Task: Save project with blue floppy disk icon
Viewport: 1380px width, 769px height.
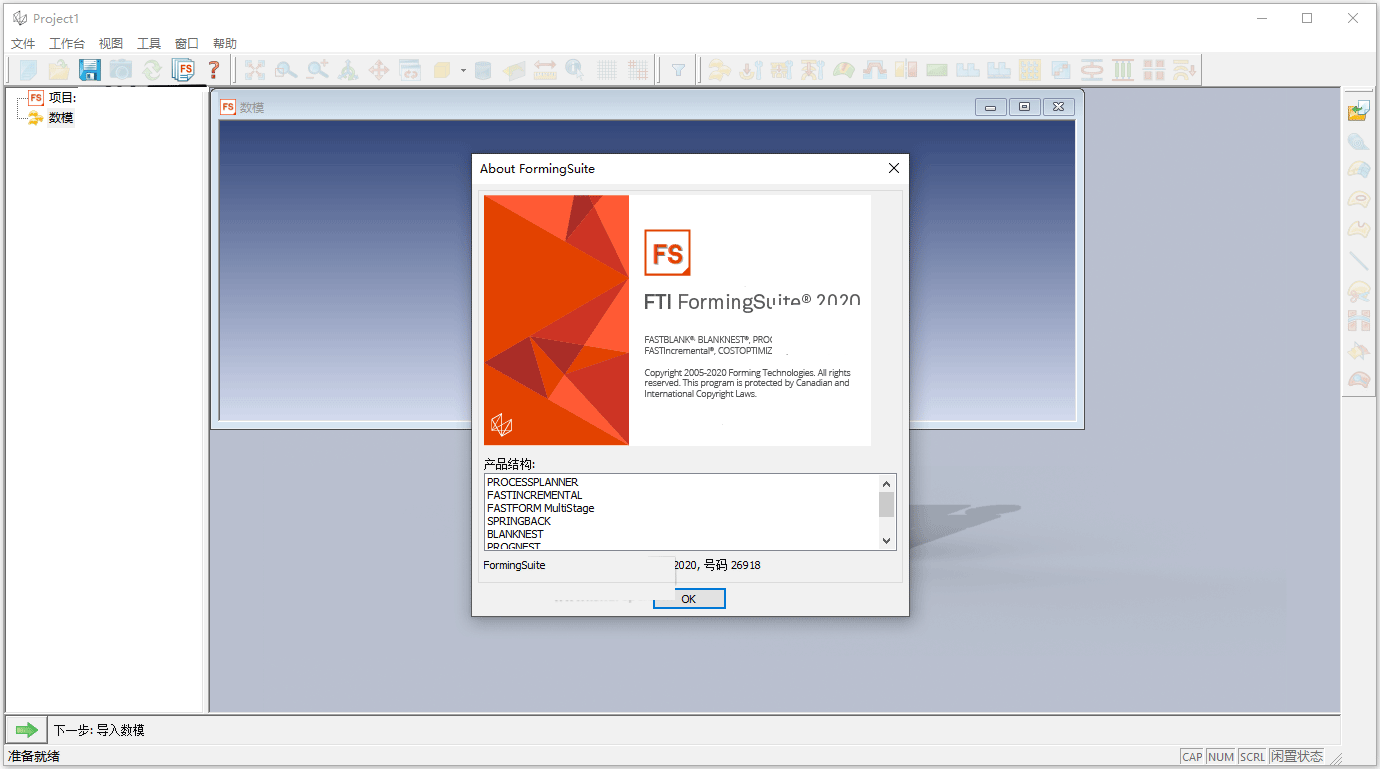Action: click(90, 69)
